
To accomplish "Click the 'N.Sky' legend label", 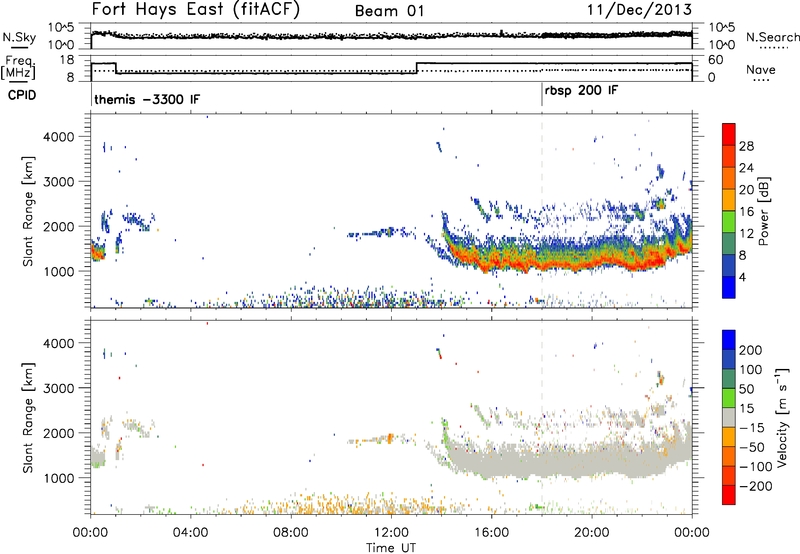I will pyautogui.click(x=19, y=37).
